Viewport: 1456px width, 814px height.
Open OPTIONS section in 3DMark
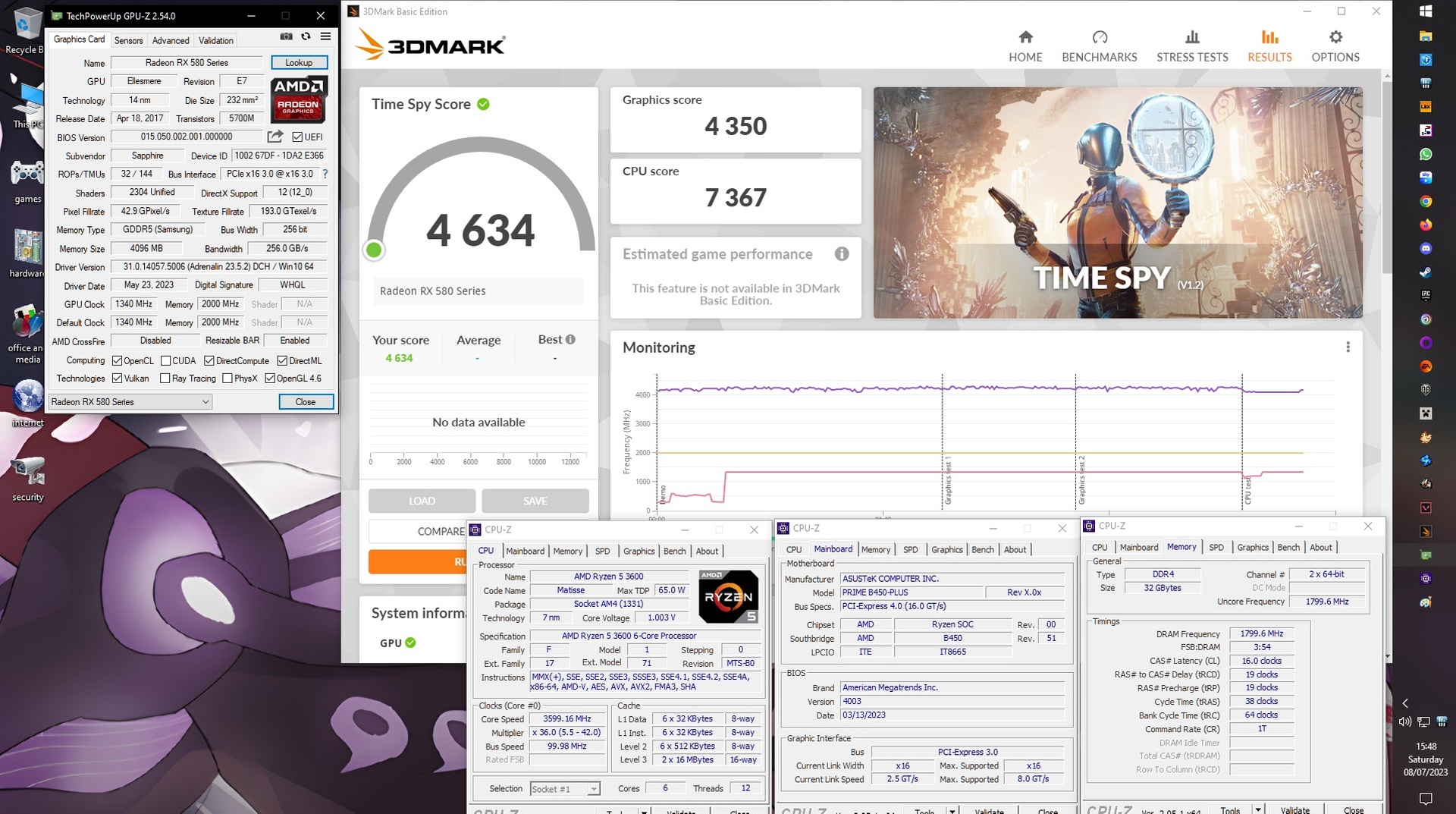[1335, 46]
